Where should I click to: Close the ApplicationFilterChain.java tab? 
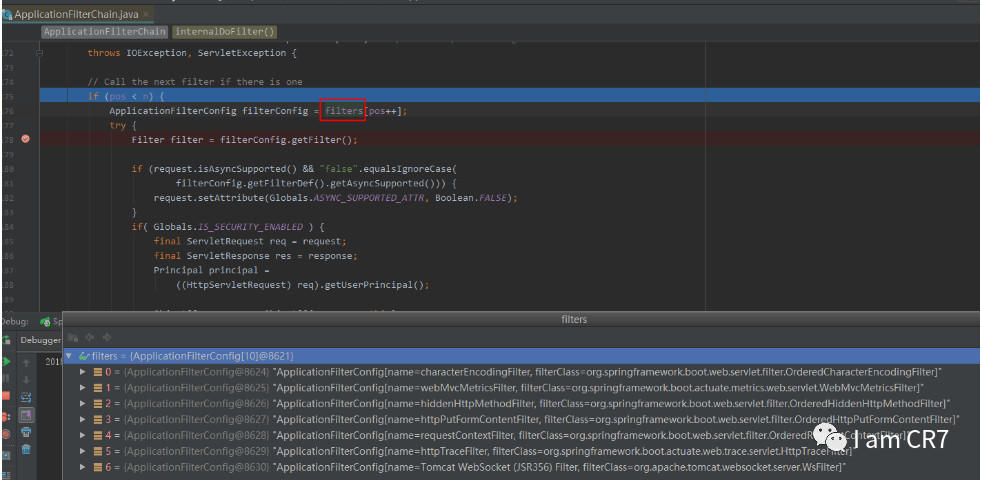(146, 14)
